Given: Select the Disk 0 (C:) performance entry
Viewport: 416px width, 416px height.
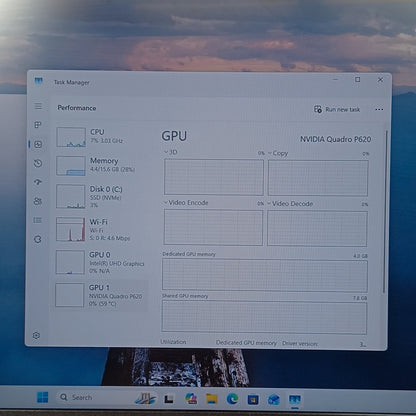Looking at the screenshot, I should click(x=100, y=196).
